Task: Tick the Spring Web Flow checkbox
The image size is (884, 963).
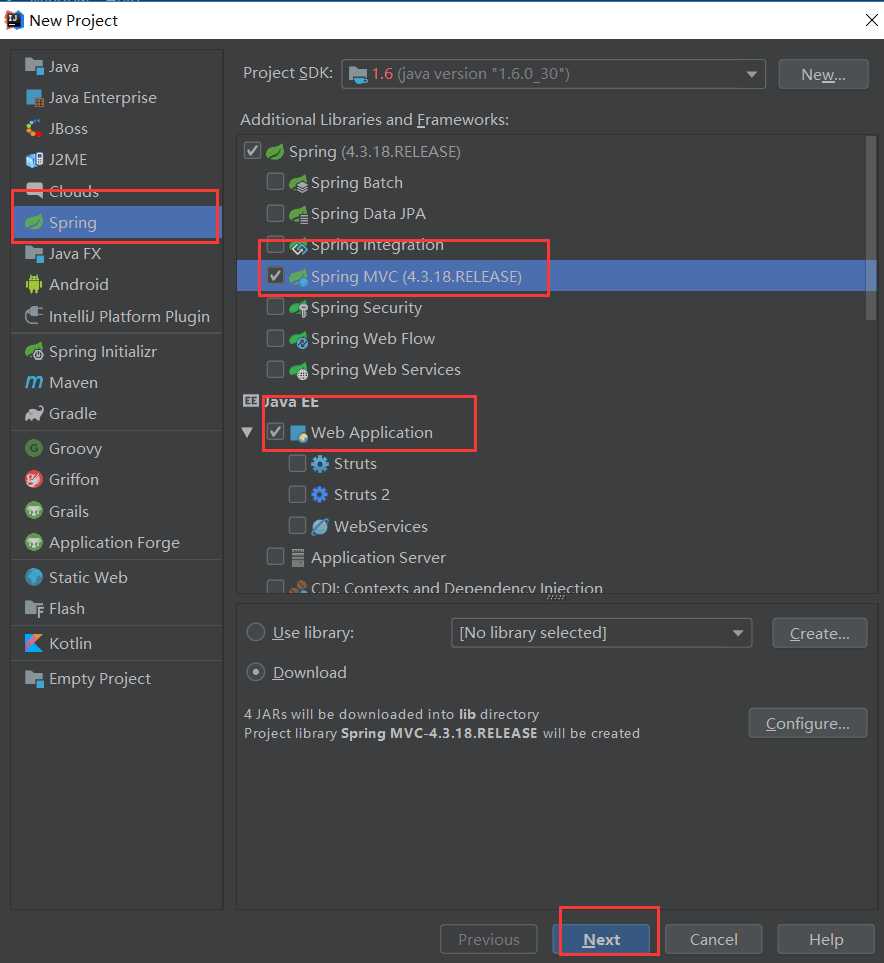Action: [275, 338]
